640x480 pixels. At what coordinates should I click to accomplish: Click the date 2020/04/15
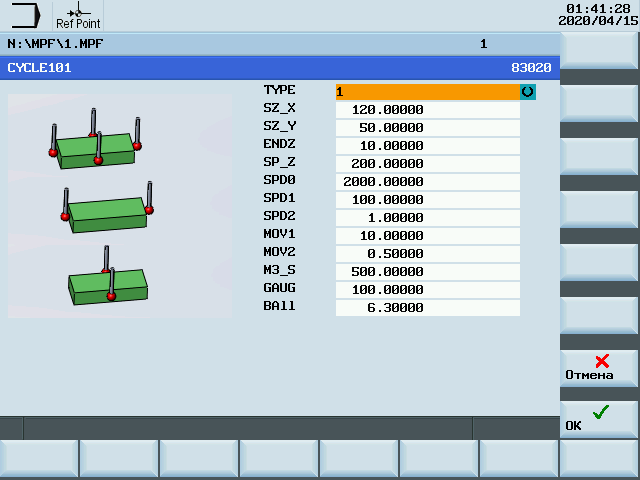(598, 20)
